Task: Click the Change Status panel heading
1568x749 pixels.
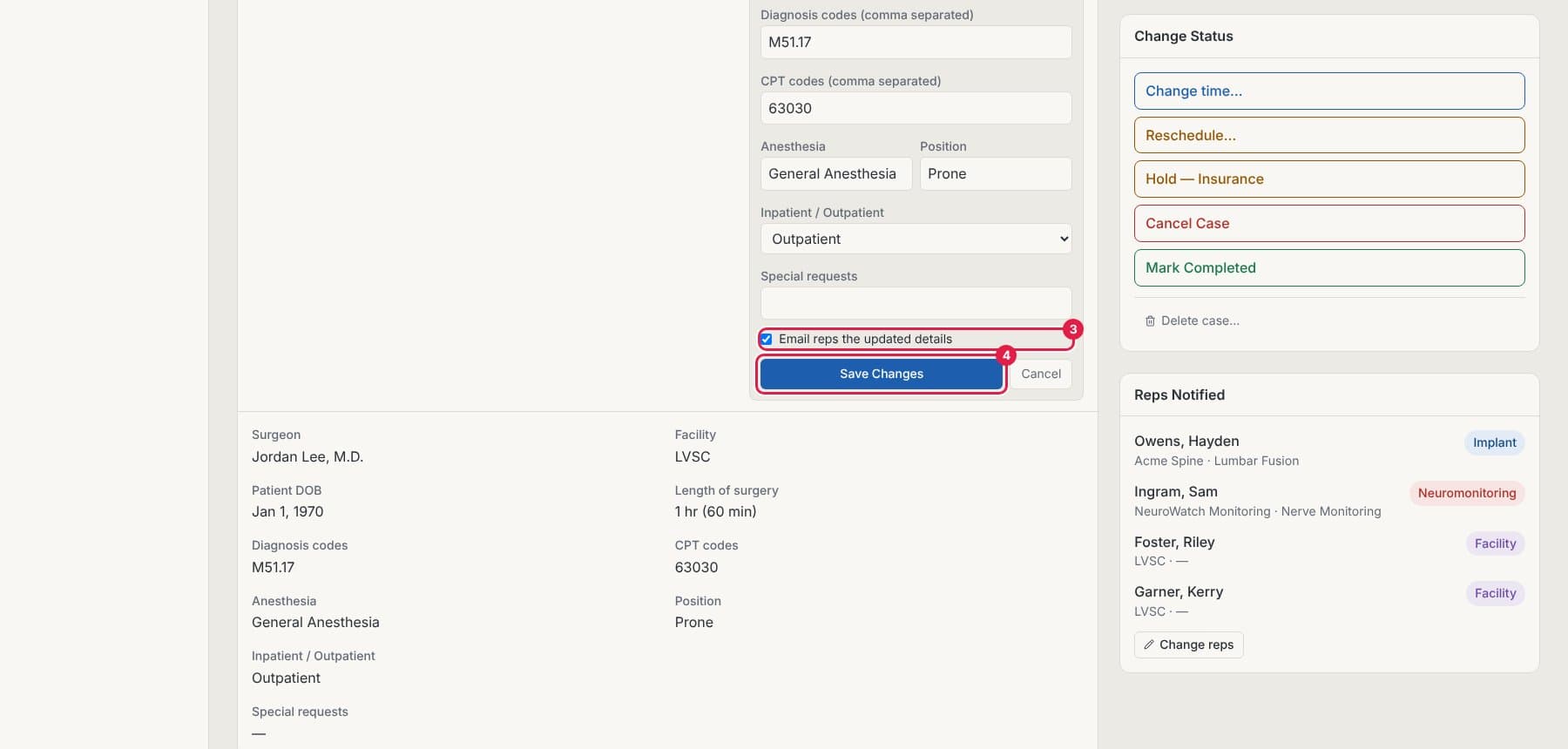Action: click(1183, 36)
